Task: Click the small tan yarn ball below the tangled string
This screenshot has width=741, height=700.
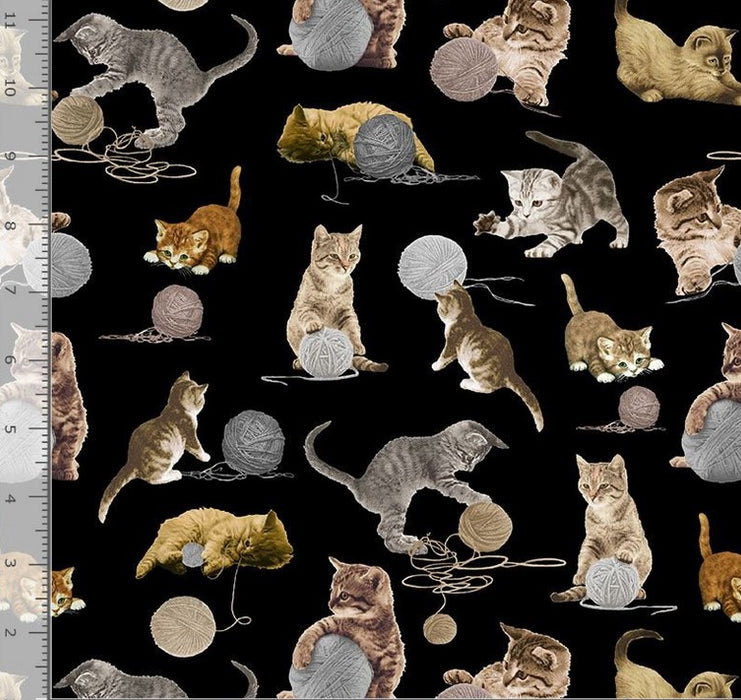Action: (x=439, y=629)
